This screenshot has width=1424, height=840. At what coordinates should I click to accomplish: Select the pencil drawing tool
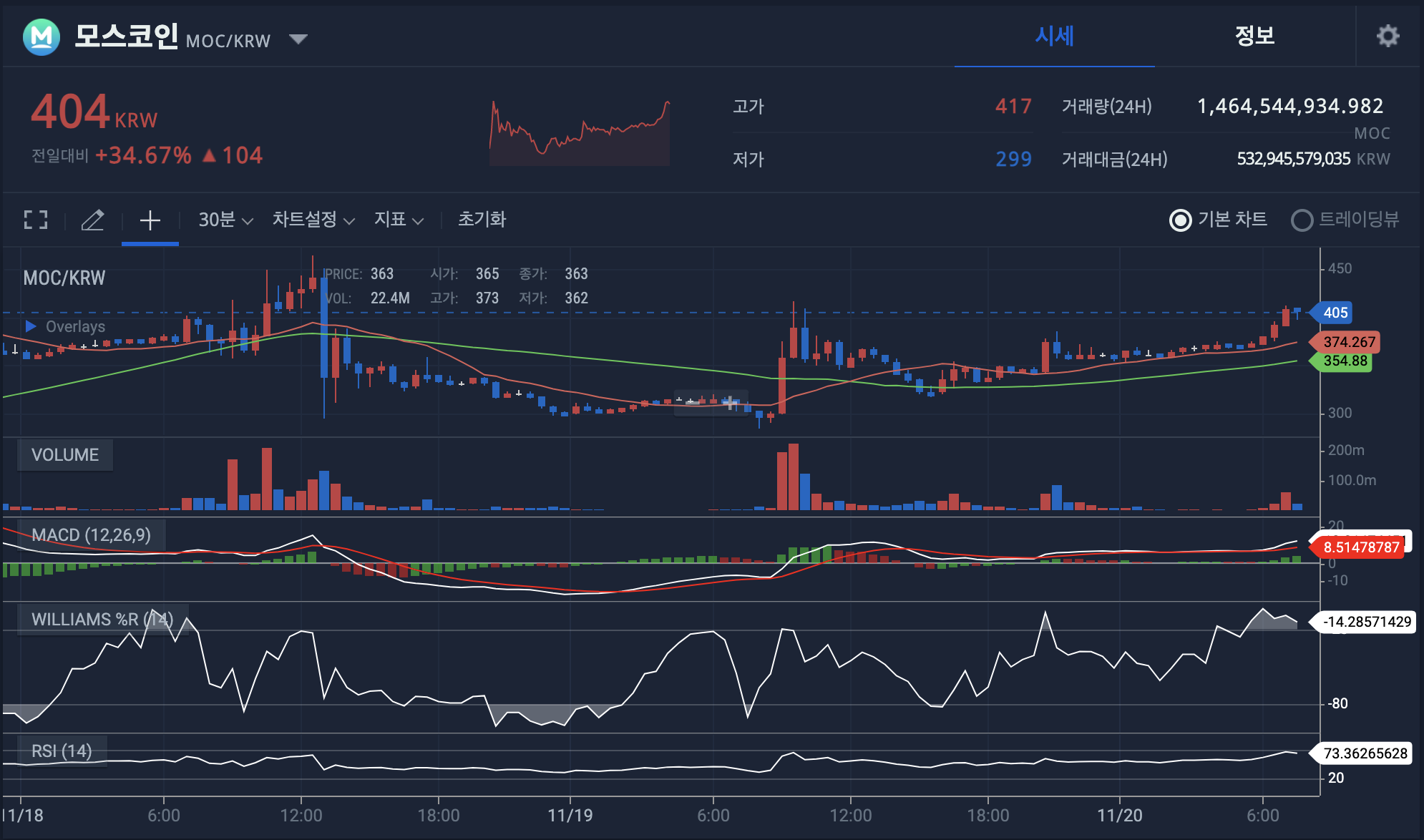[x=92, y=220]
